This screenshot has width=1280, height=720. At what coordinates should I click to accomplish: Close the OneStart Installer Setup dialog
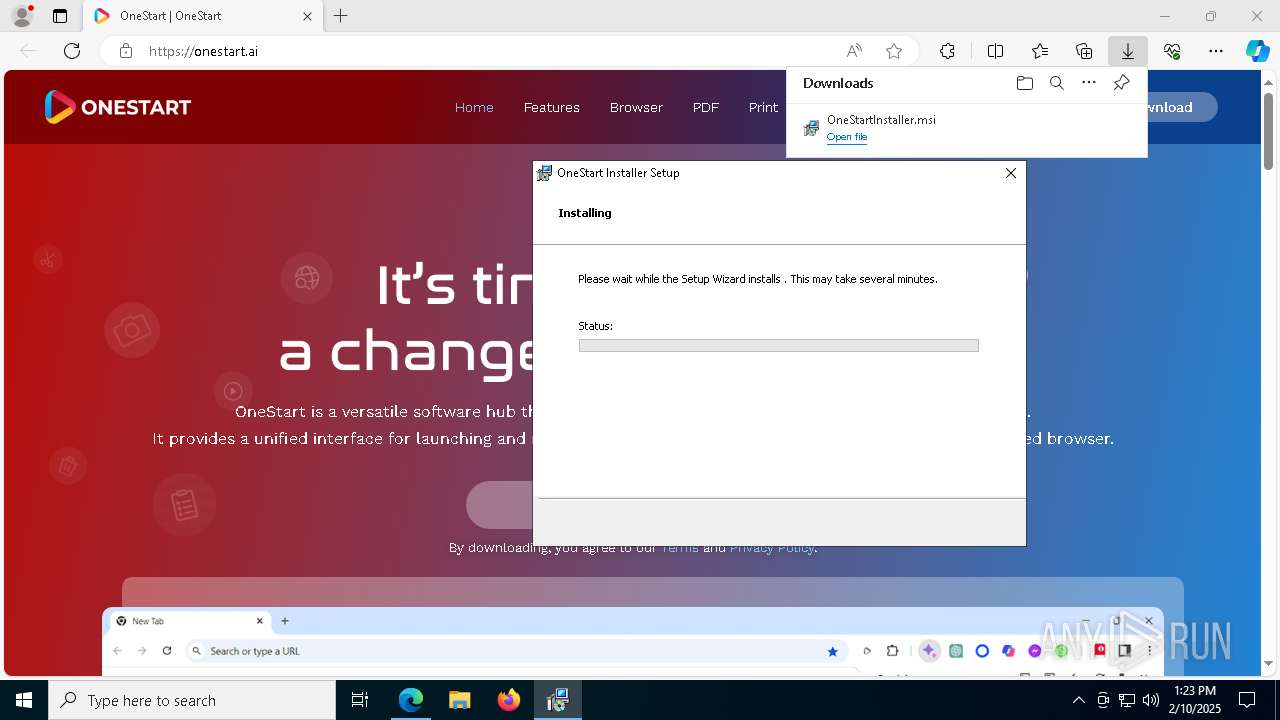1010,173
